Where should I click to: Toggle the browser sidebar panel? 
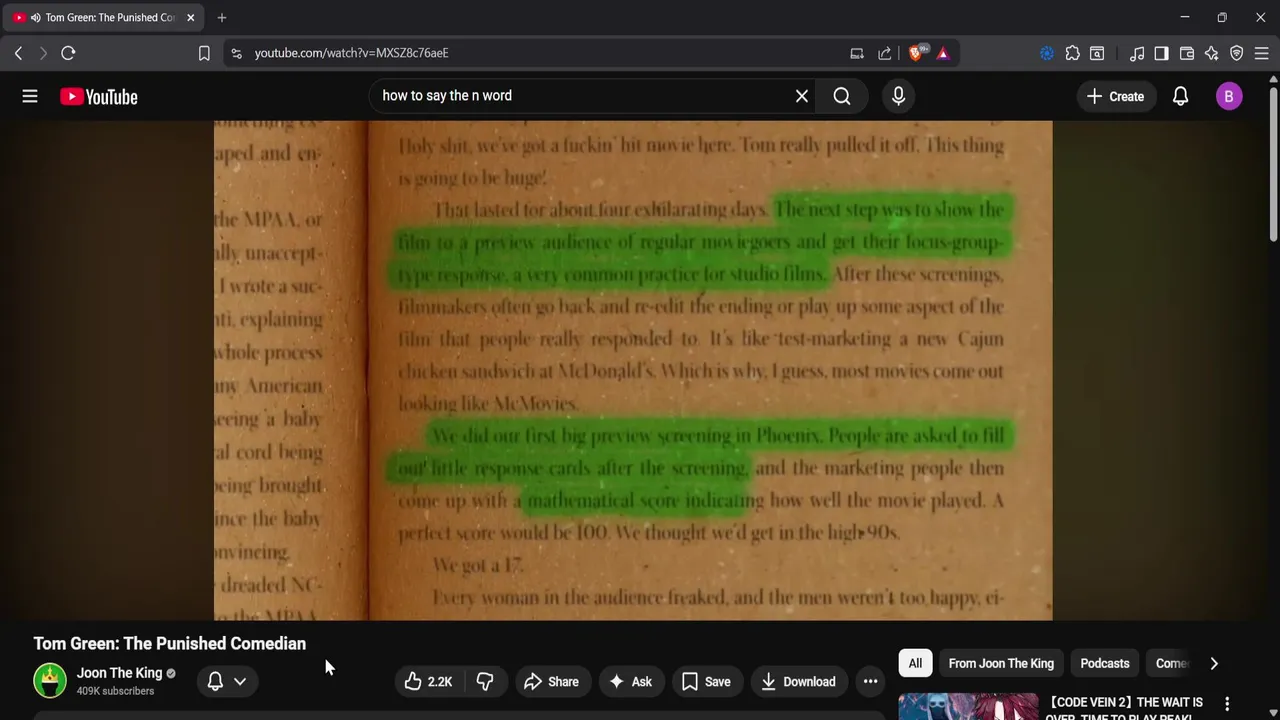pyautogui.click(x=1161, y=53)
